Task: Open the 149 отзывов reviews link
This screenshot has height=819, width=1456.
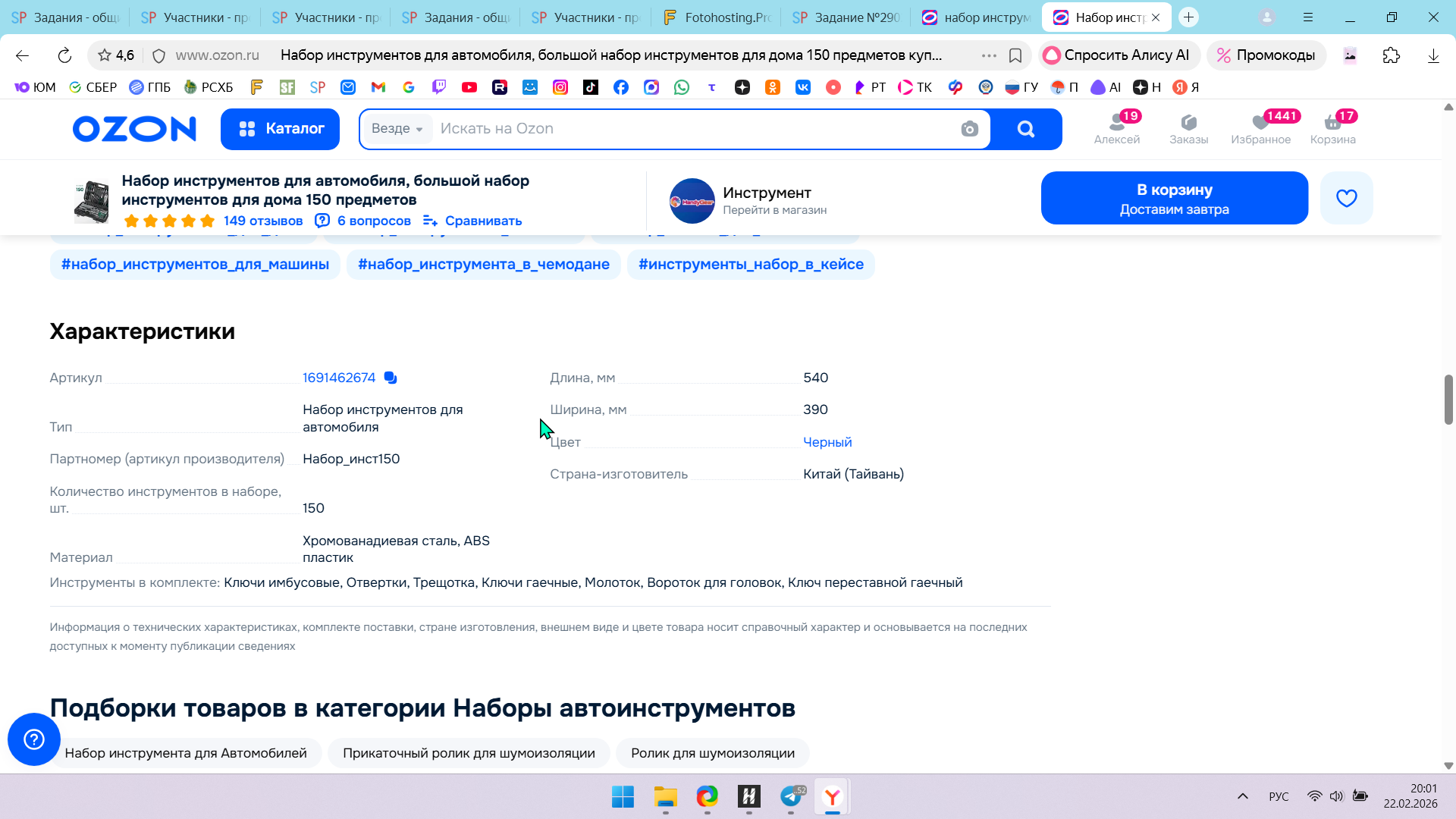Action: click(262, 221)
